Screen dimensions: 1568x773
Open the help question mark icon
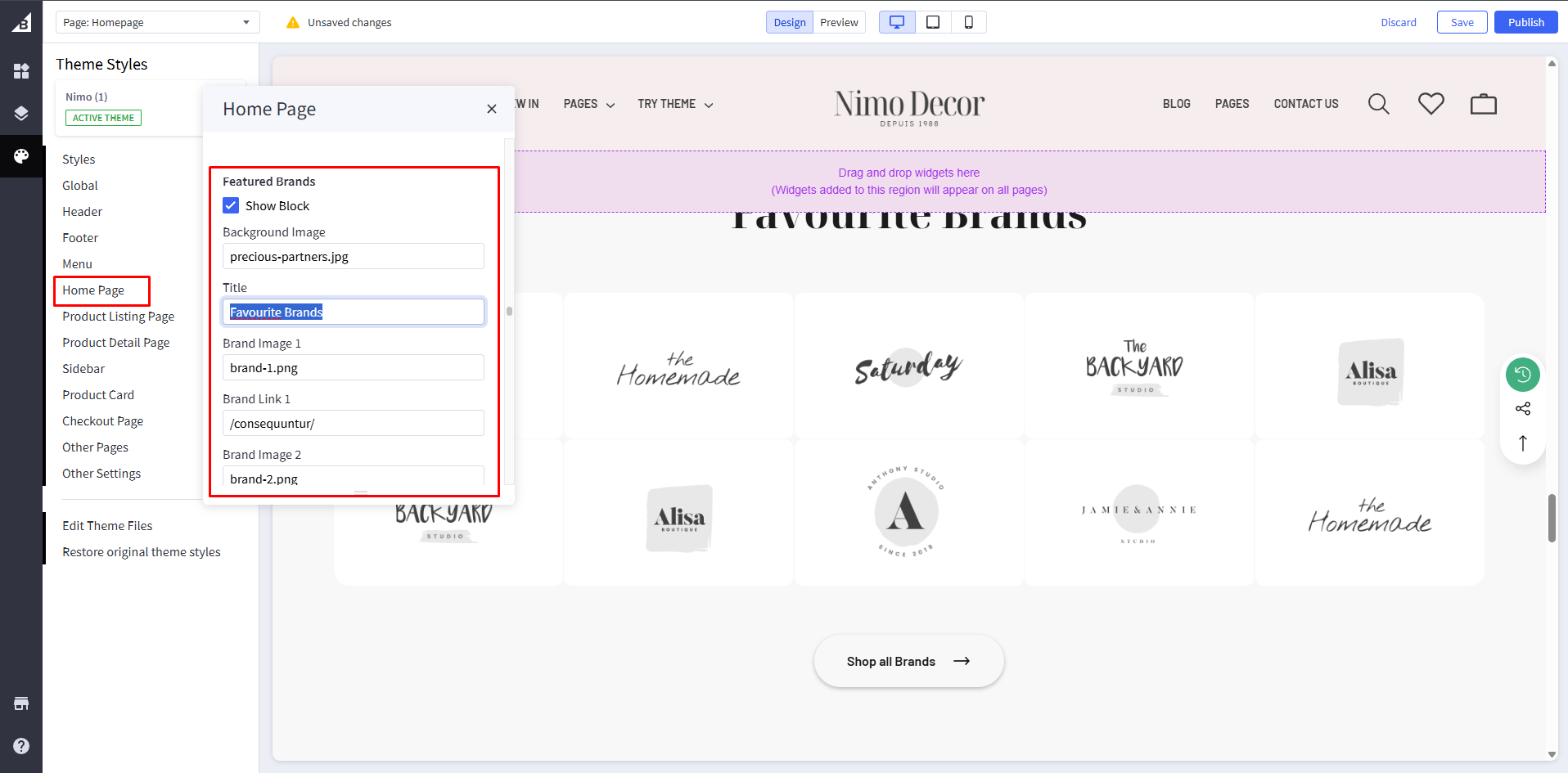pyautogui.click(x=21, y=746)
